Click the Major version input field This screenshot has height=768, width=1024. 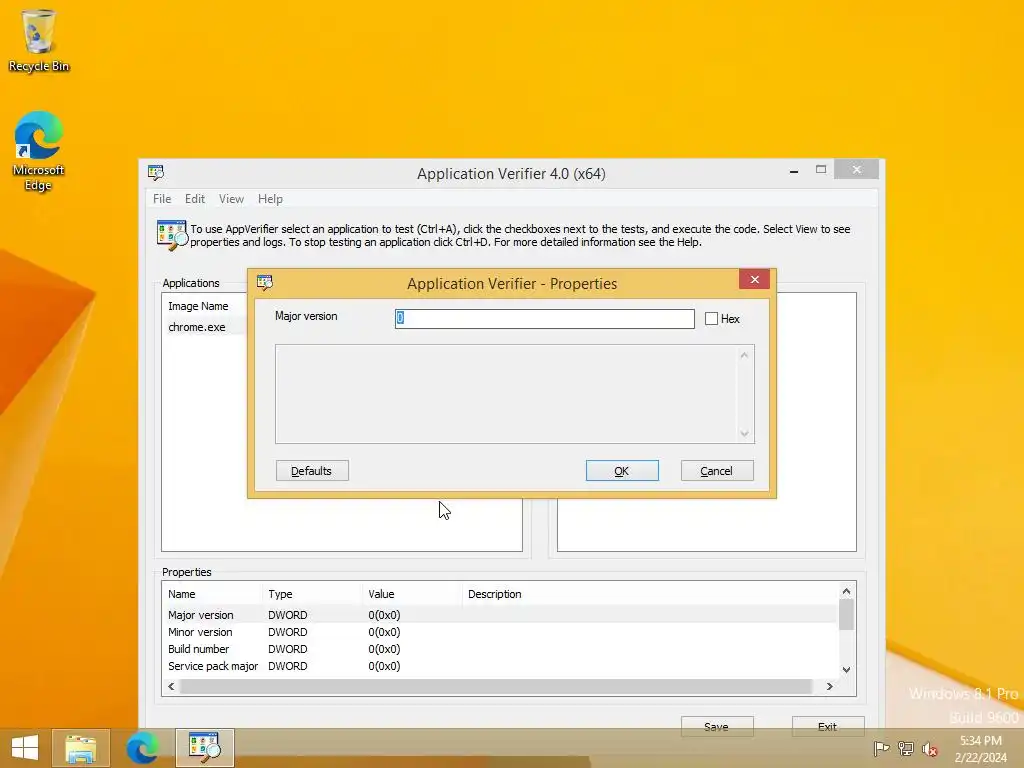click(544, 319)
